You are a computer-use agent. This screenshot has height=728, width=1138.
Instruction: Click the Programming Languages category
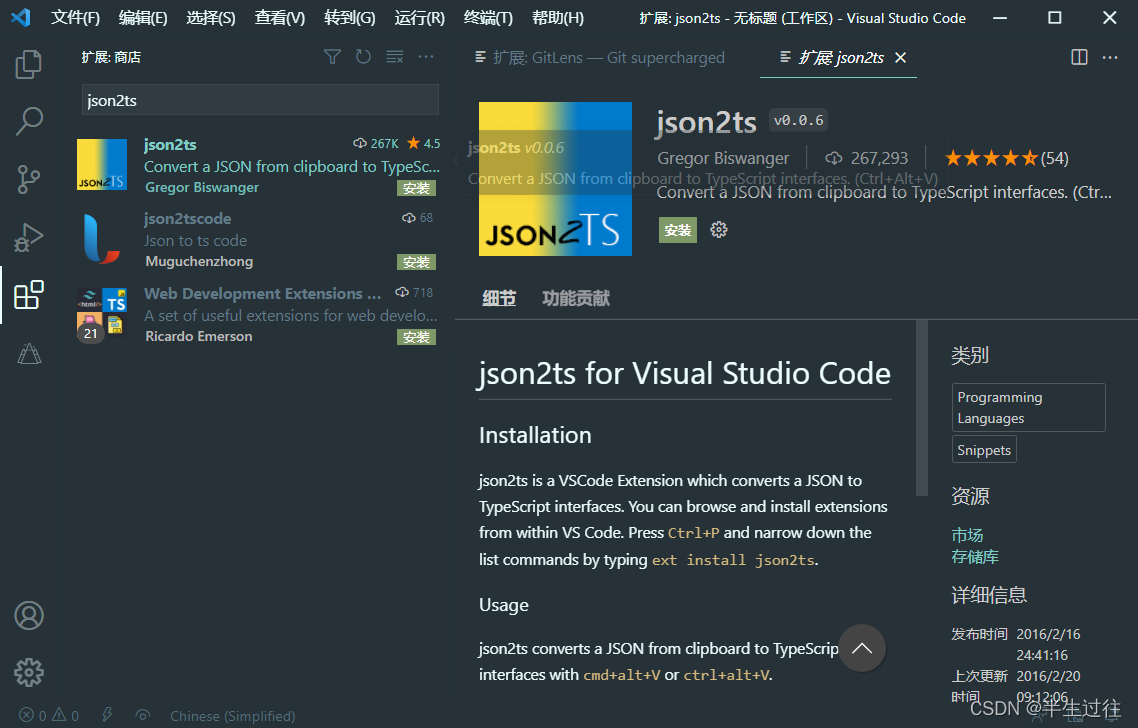pos(1028,407)
